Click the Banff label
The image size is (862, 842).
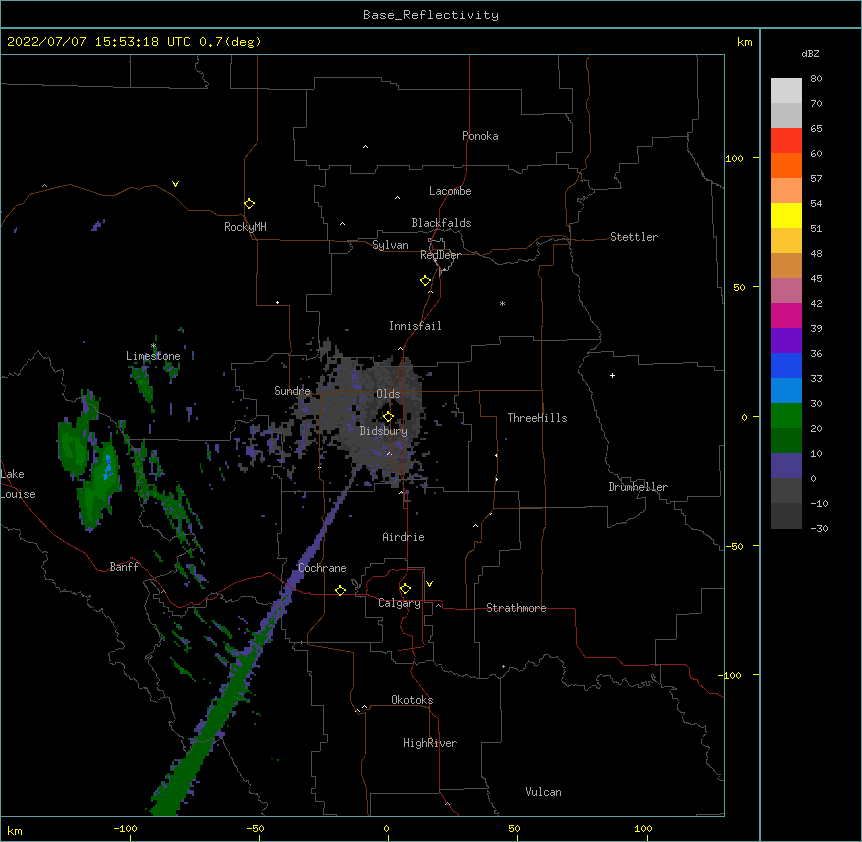[124, 567]
